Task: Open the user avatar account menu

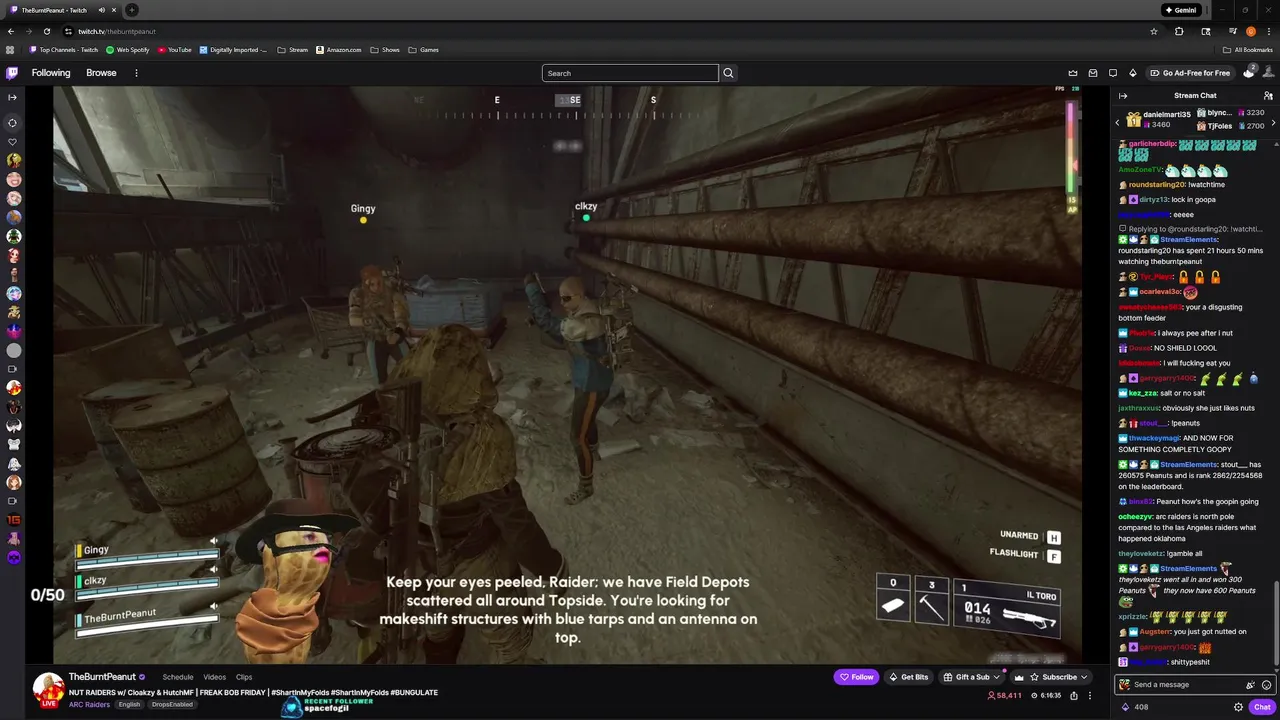Action: [1269, 73]
